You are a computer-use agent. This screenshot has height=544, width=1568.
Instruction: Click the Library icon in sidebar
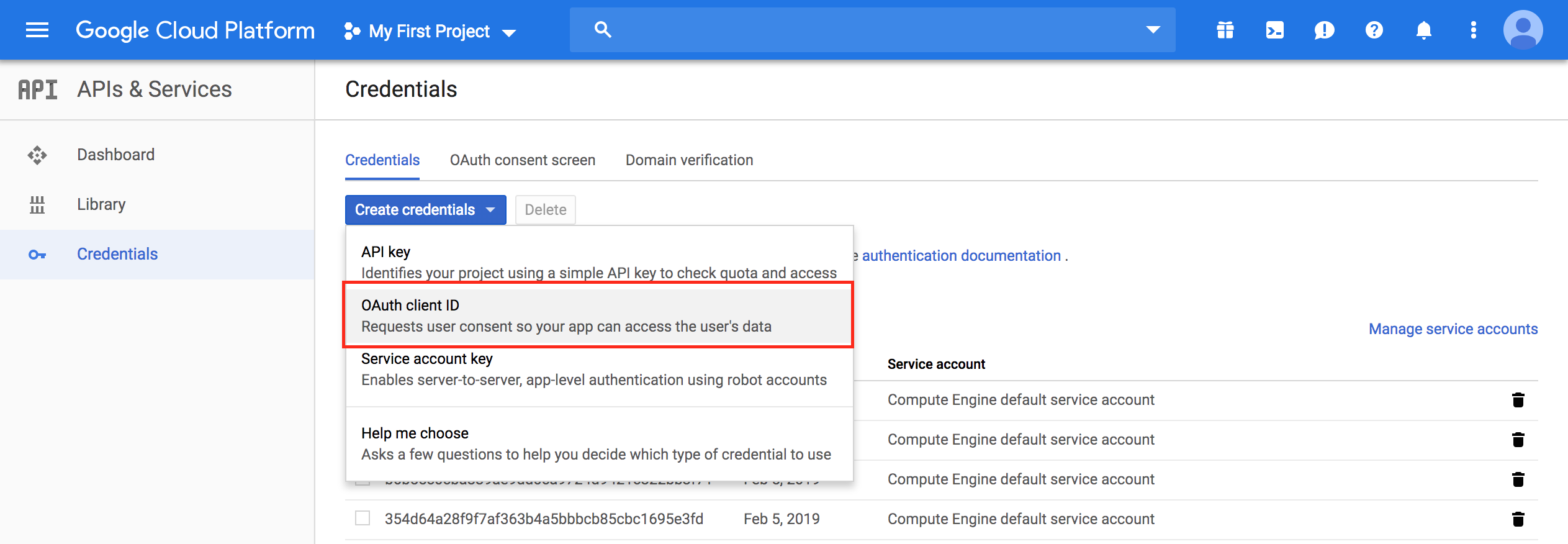37,204
